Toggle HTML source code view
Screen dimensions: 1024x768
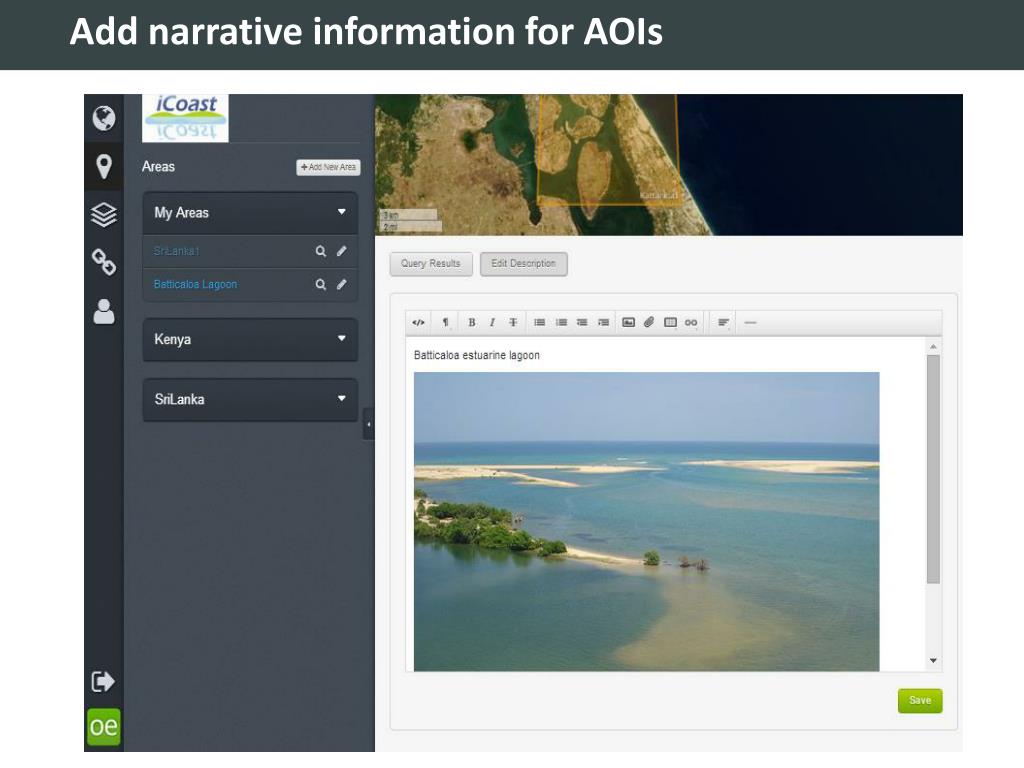pyautogui.click(x=419, y=322)
